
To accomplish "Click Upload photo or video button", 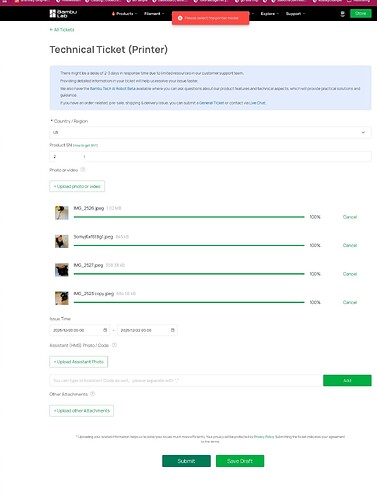I will point(77,186).
